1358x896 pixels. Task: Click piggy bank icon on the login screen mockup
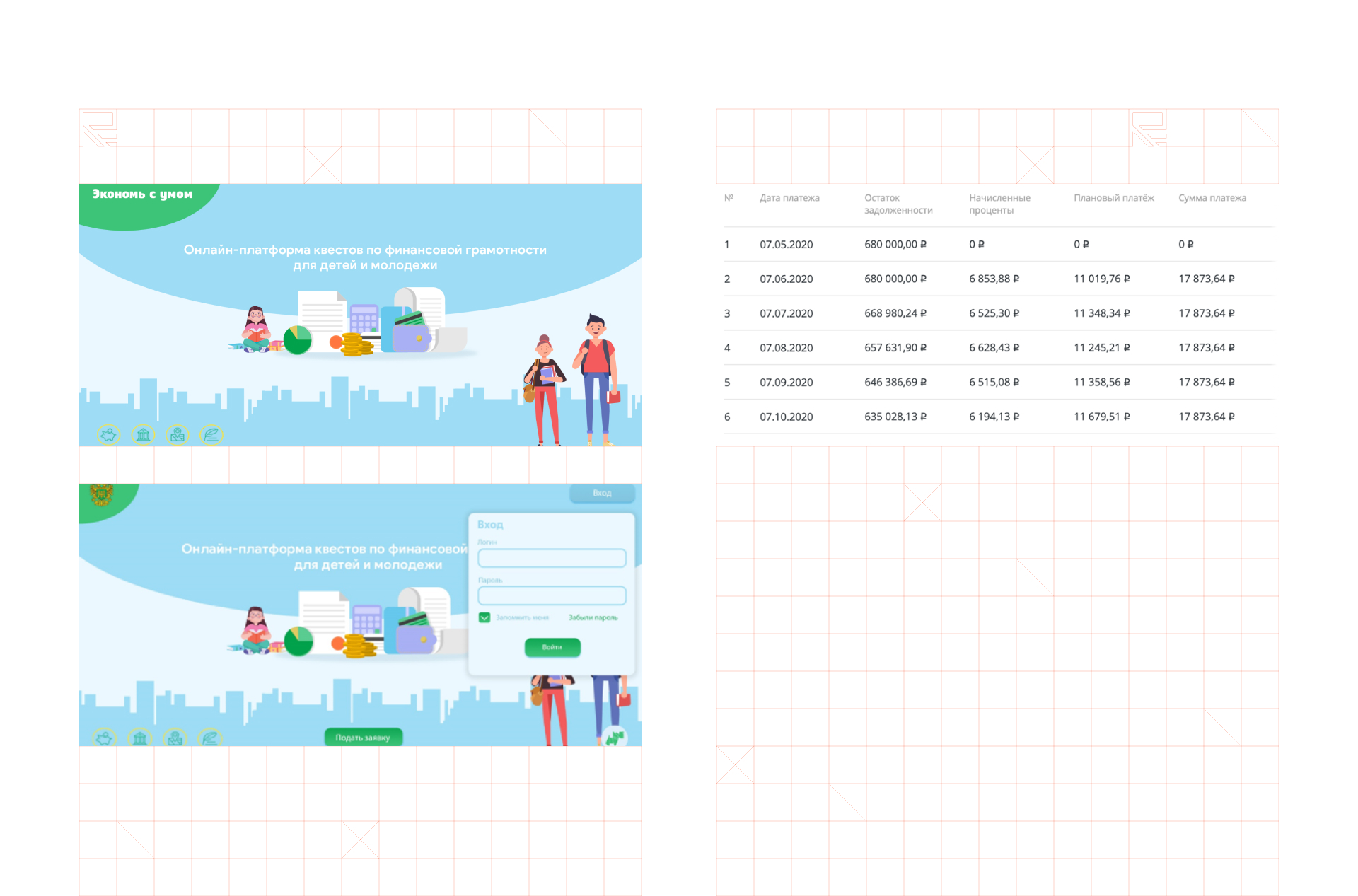click(x=105, y=738)
